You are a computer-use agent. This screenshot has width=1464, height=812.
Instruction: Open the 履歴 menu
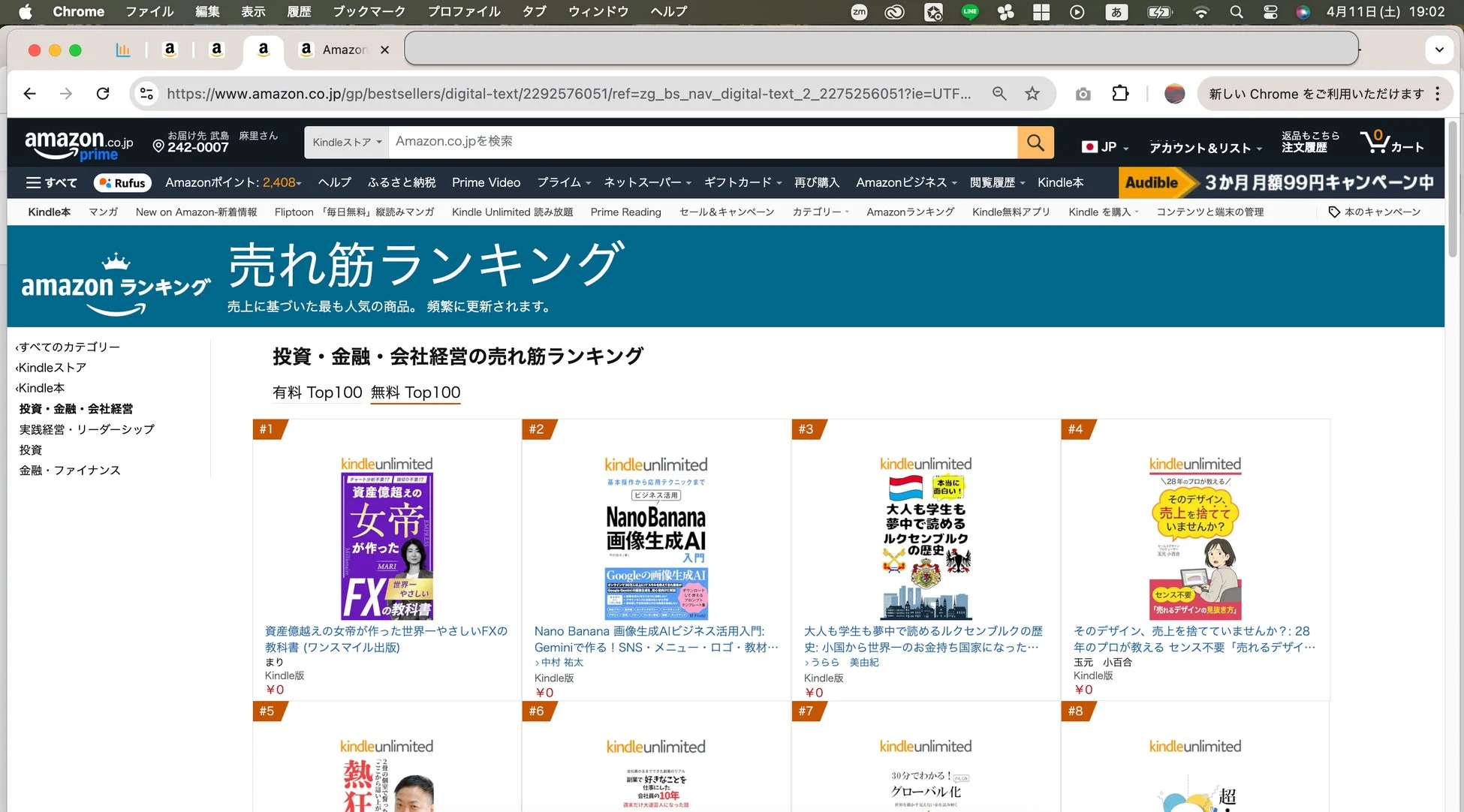click(299, 11)
